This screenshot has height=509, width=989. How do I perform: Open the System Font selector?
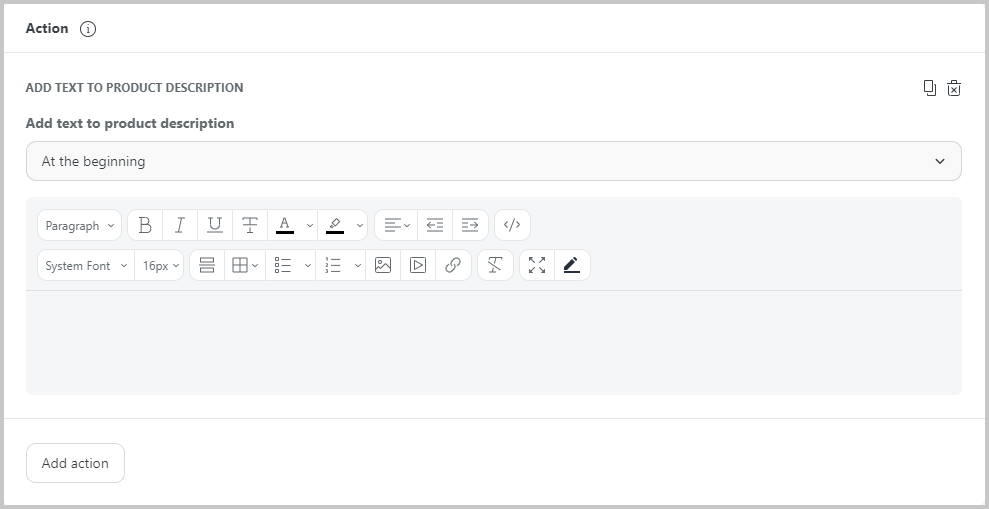pyautogui.click(x=86, y=265)
